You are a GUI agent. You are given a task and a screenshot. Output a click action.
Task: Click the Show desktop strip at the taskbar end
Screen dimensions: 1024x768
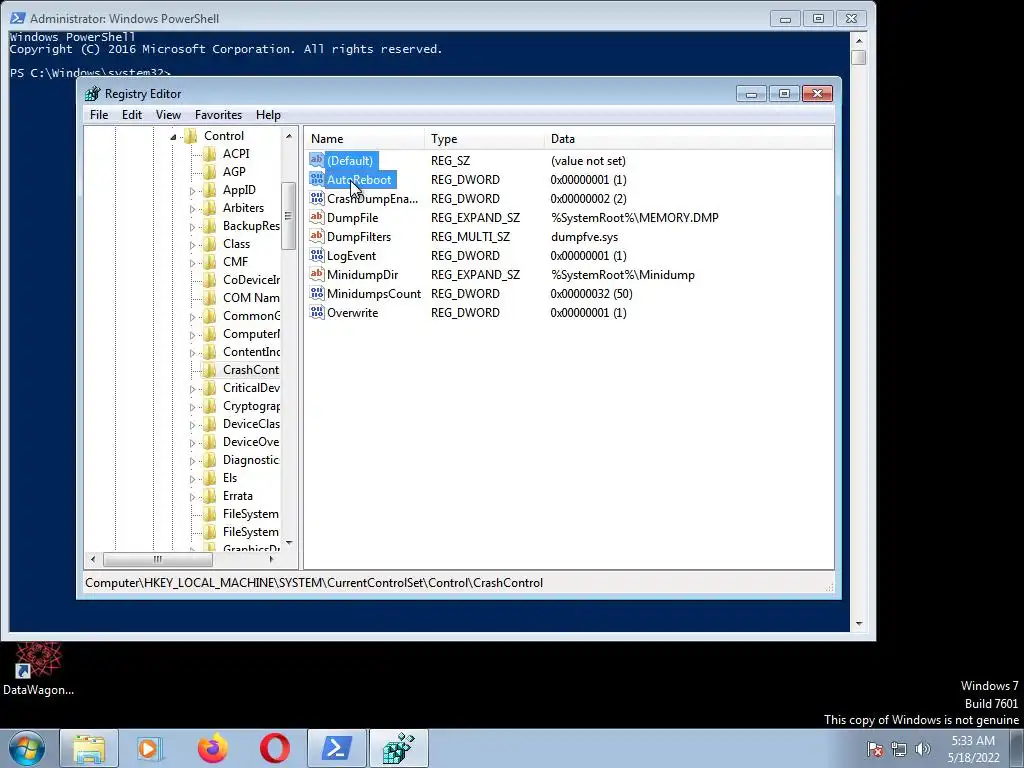coord(1017,748)
